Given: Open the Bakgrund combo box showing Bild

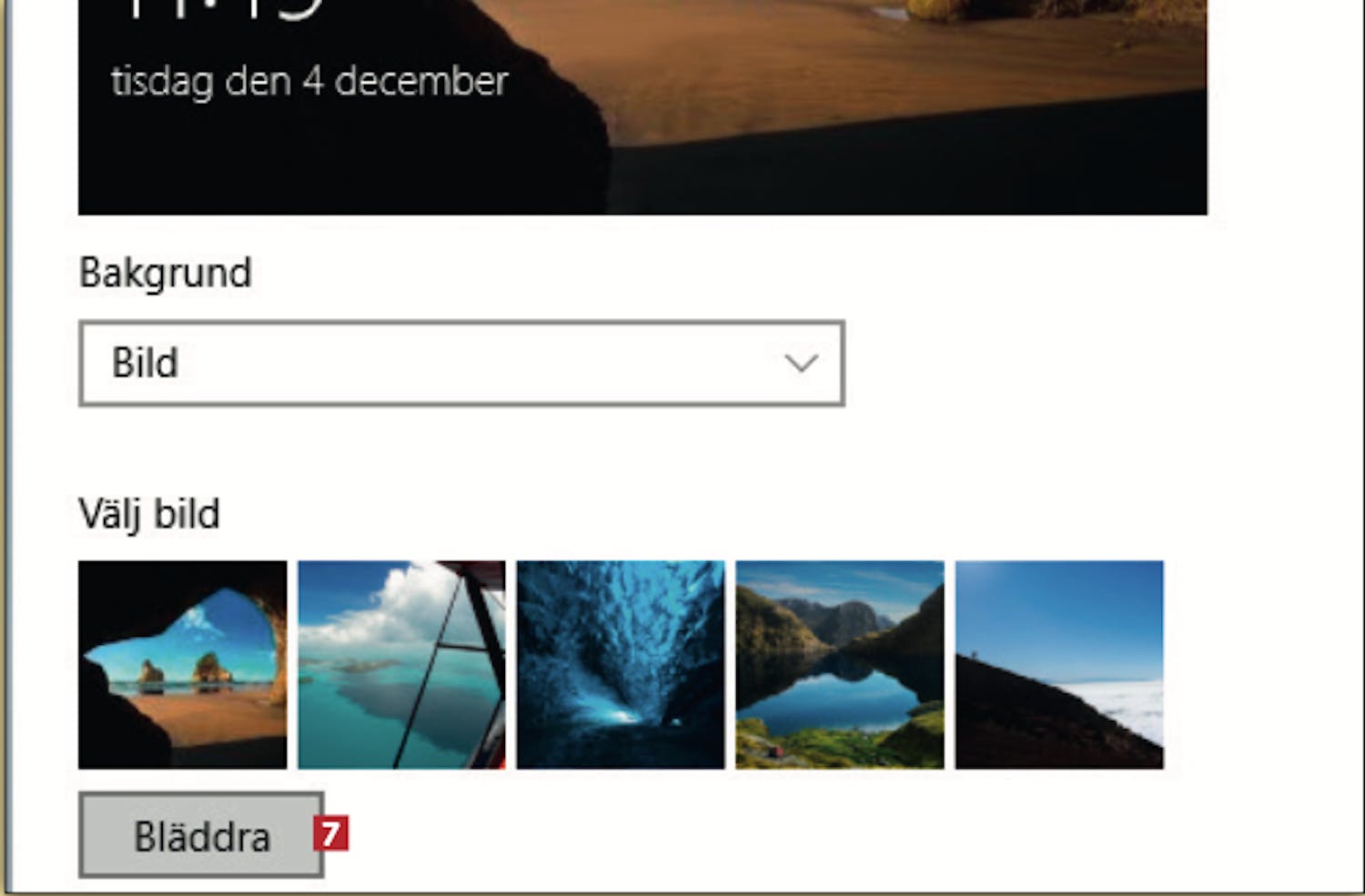Looking at the screenshot, I should [461, 363].
